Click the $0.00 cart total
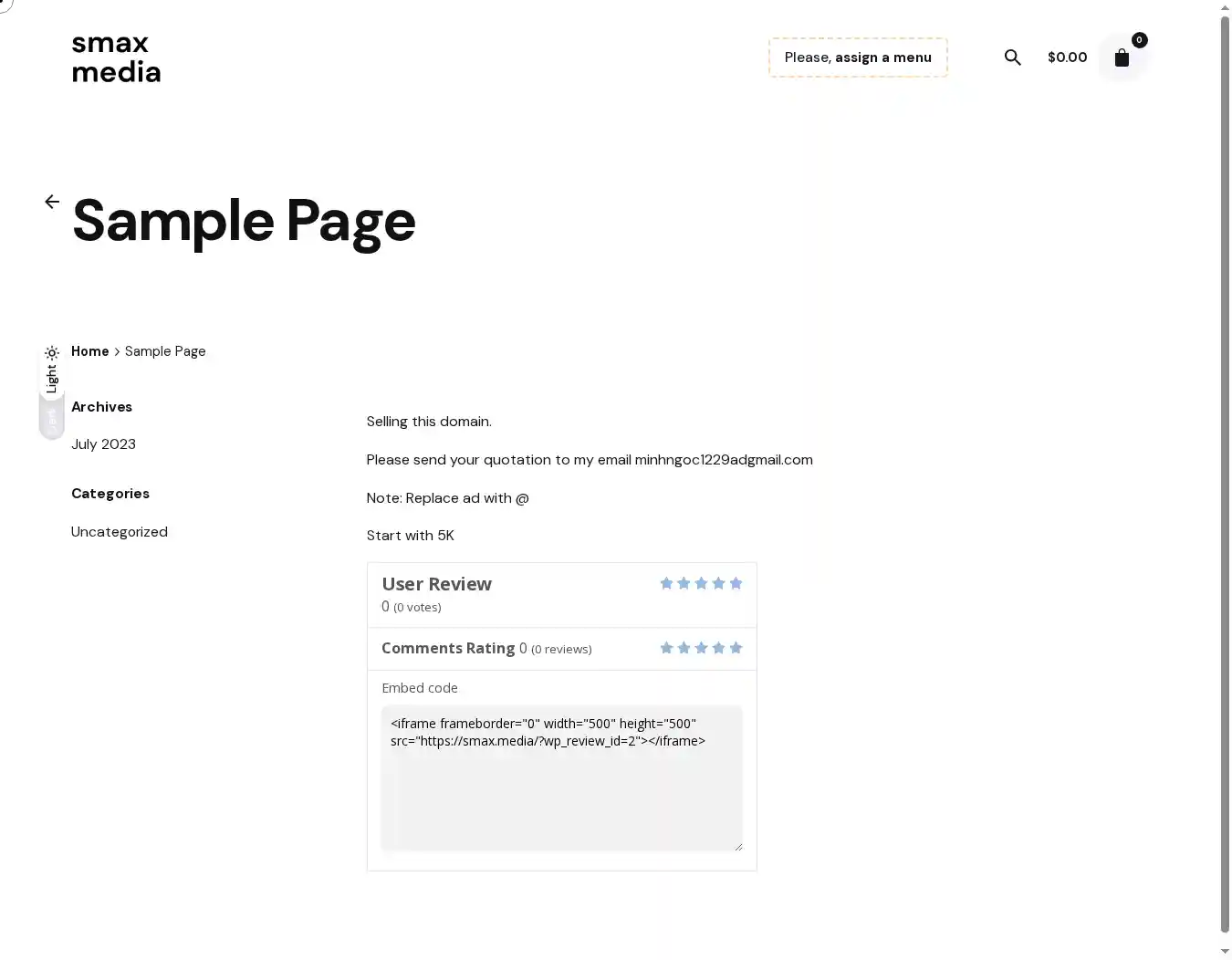 coord(1067,57)
